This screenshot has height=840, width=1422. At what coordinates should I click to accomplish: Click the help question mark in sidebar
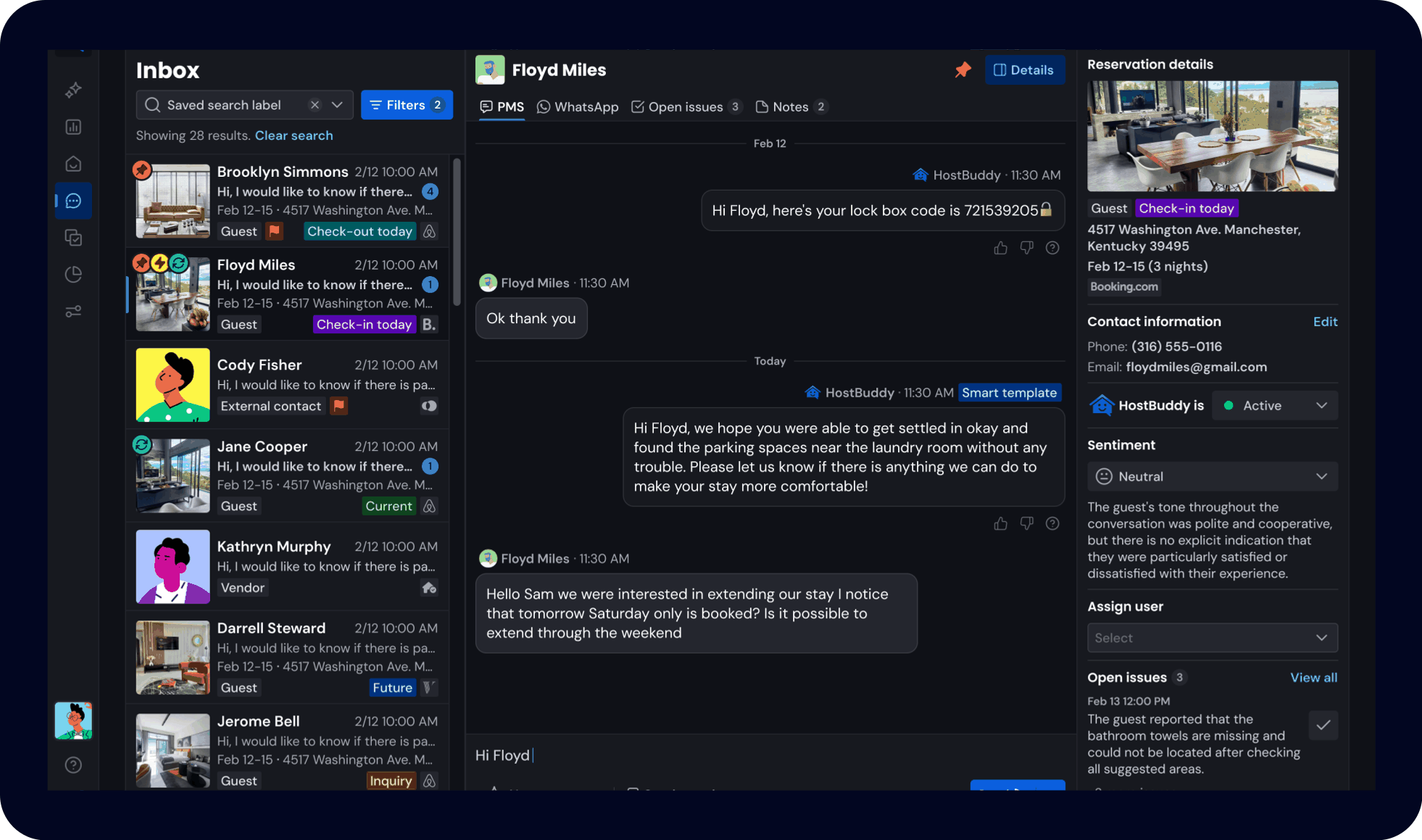tap(73, 765)
